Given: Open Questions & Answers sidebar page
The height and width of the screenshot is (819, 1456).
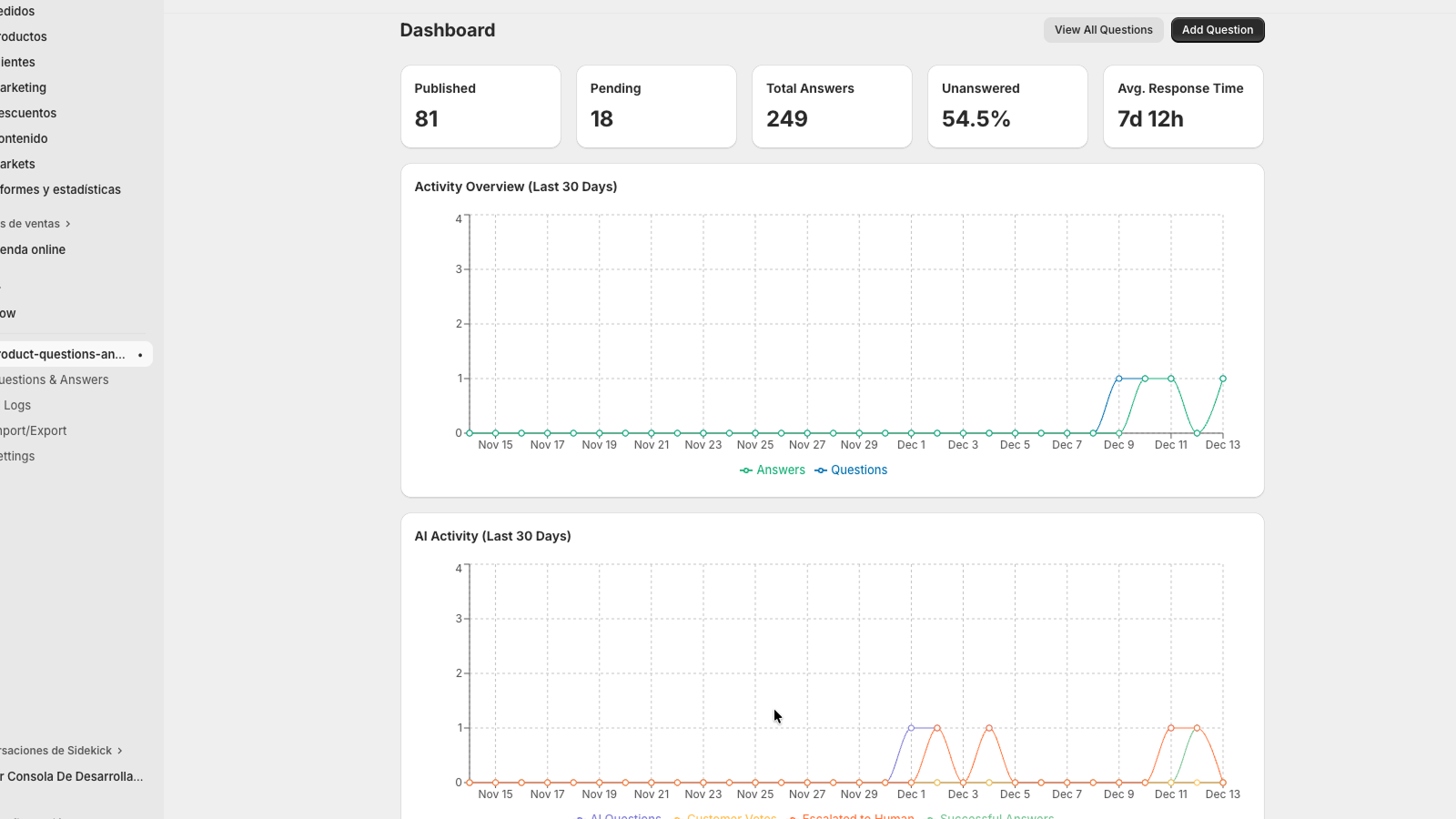Looking at the screenshot, I should (55, 380).
